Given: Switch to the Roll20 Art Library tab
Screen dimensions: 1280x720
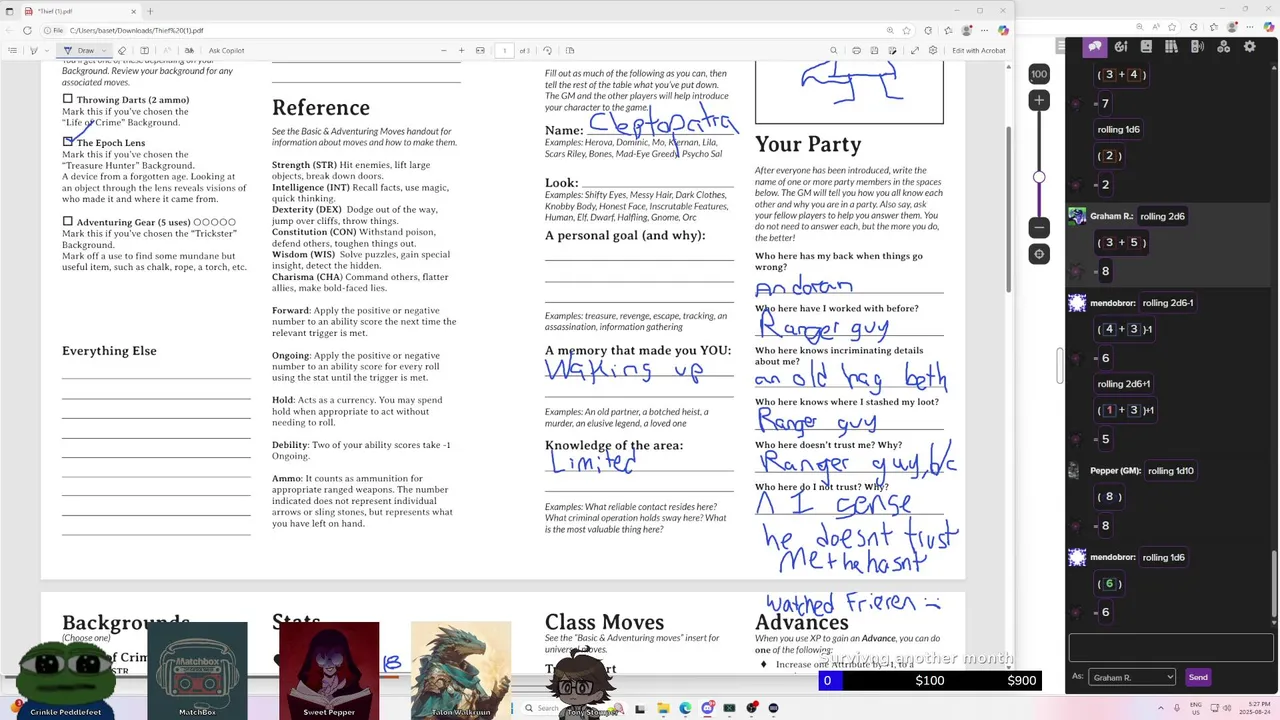Looking at the screenshot, I should click(x=1121, y=46).
